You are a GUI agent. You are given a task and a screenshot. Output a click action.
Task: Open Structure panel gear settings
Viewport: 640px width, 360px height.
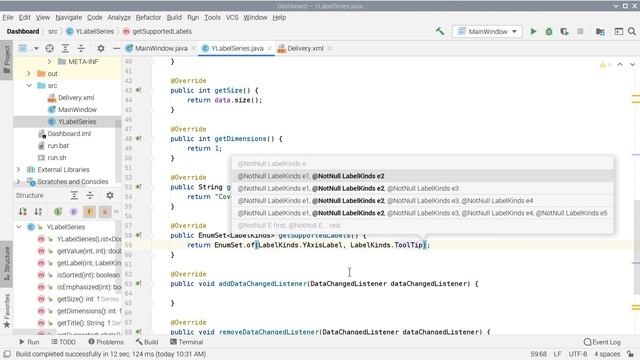pos(110,196)
